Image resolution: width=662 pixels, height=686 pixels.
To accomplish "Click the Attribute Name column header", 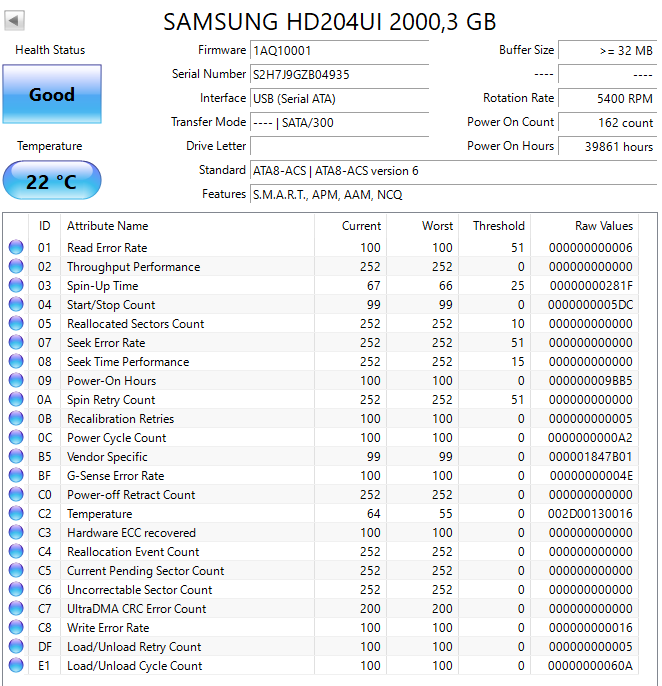I will 107,226.
